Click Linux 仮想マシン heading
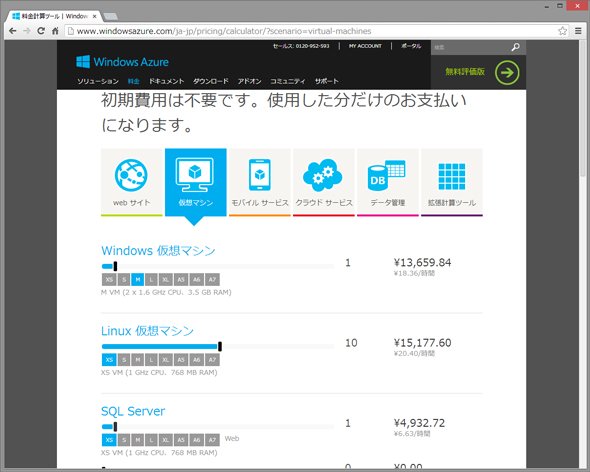This screenshot has height=472, width=590. [147, 331]
